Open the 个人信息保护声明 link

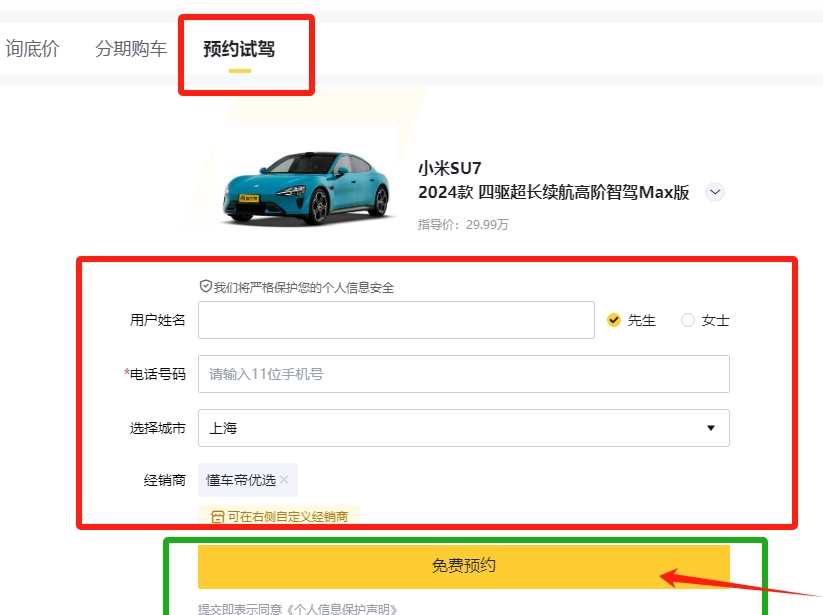pyautogui.click(x=341, y=609)
